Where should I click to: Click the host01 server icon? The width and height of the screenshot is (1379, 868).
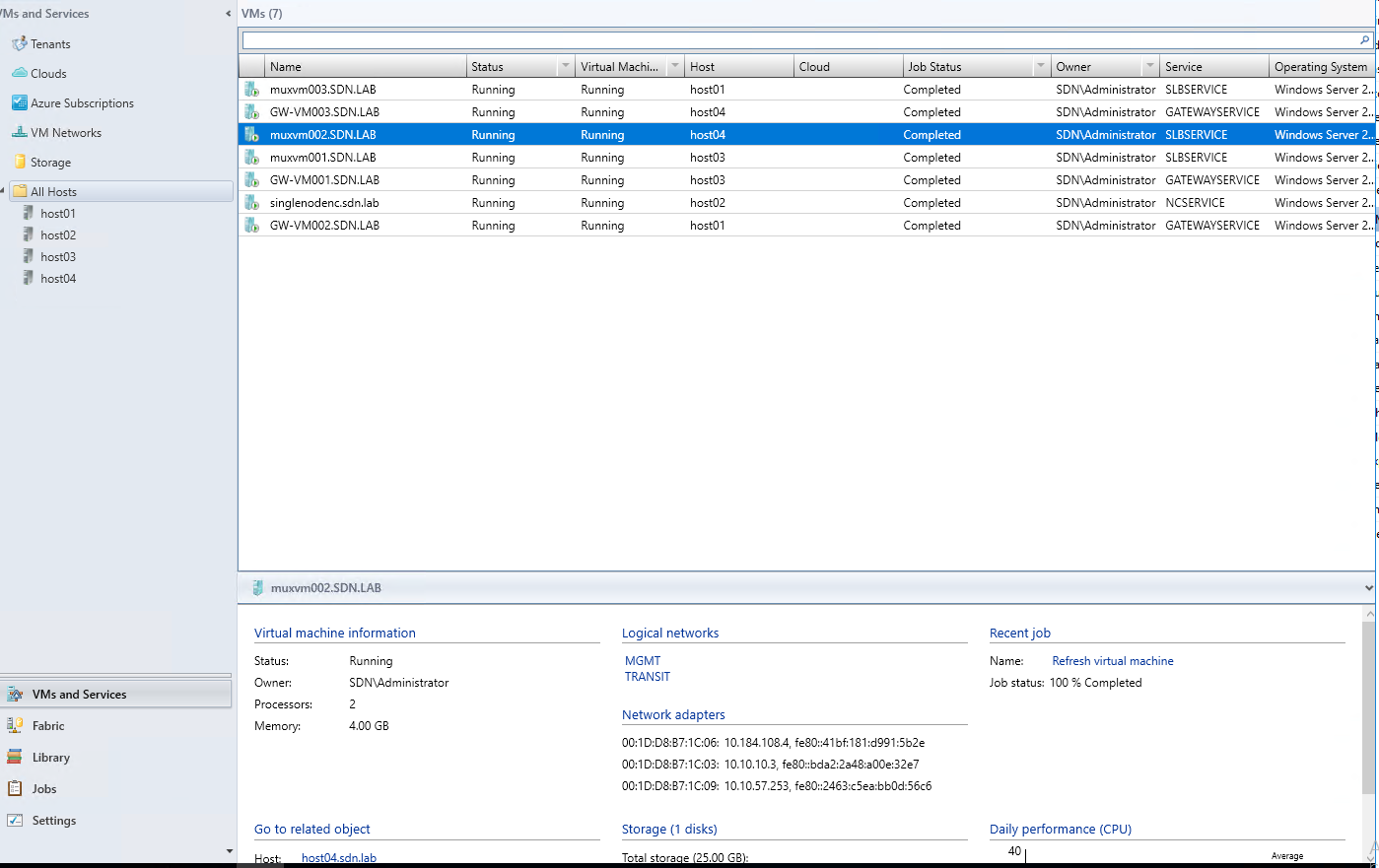29,213
